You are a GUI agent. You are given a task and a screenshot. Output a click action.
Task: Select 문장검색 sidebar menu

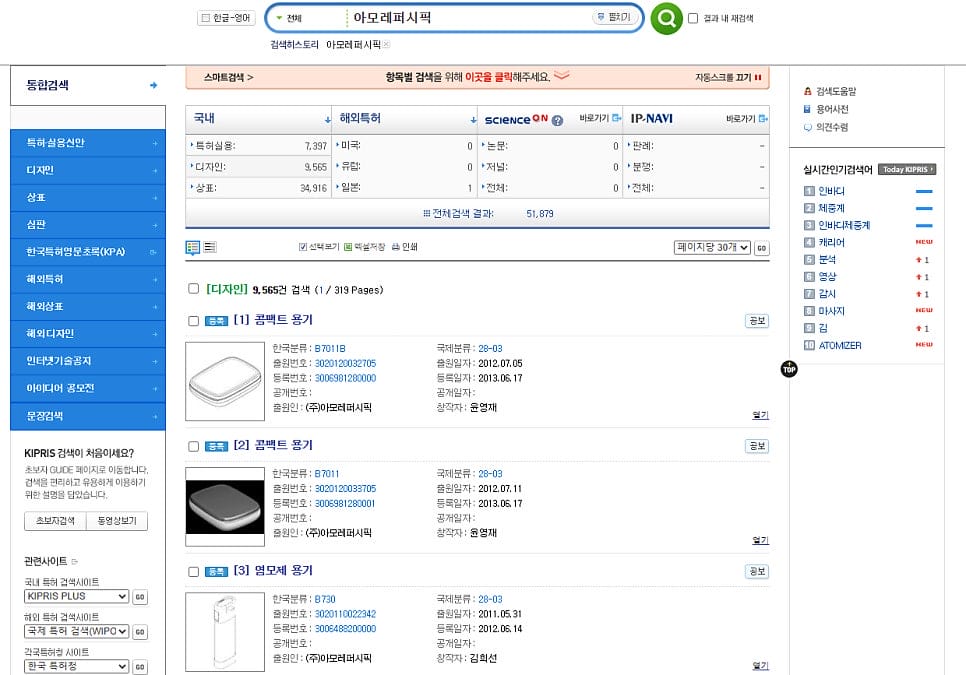[87, 416]
